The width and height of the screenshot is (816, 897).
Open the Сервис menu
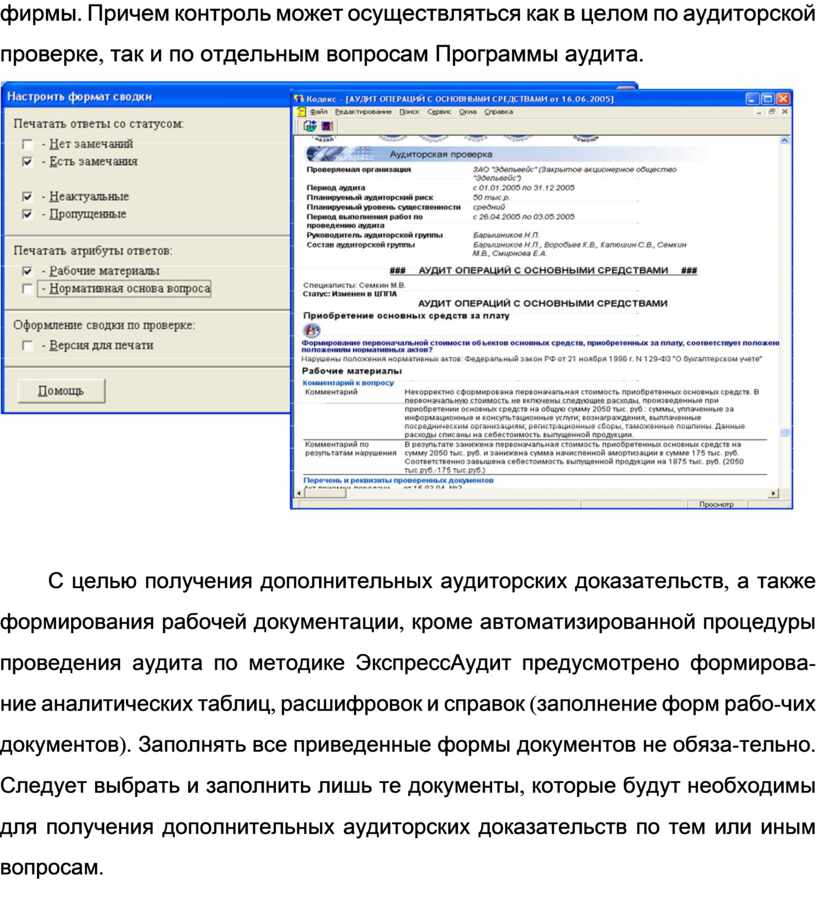(x=439, y=112)
